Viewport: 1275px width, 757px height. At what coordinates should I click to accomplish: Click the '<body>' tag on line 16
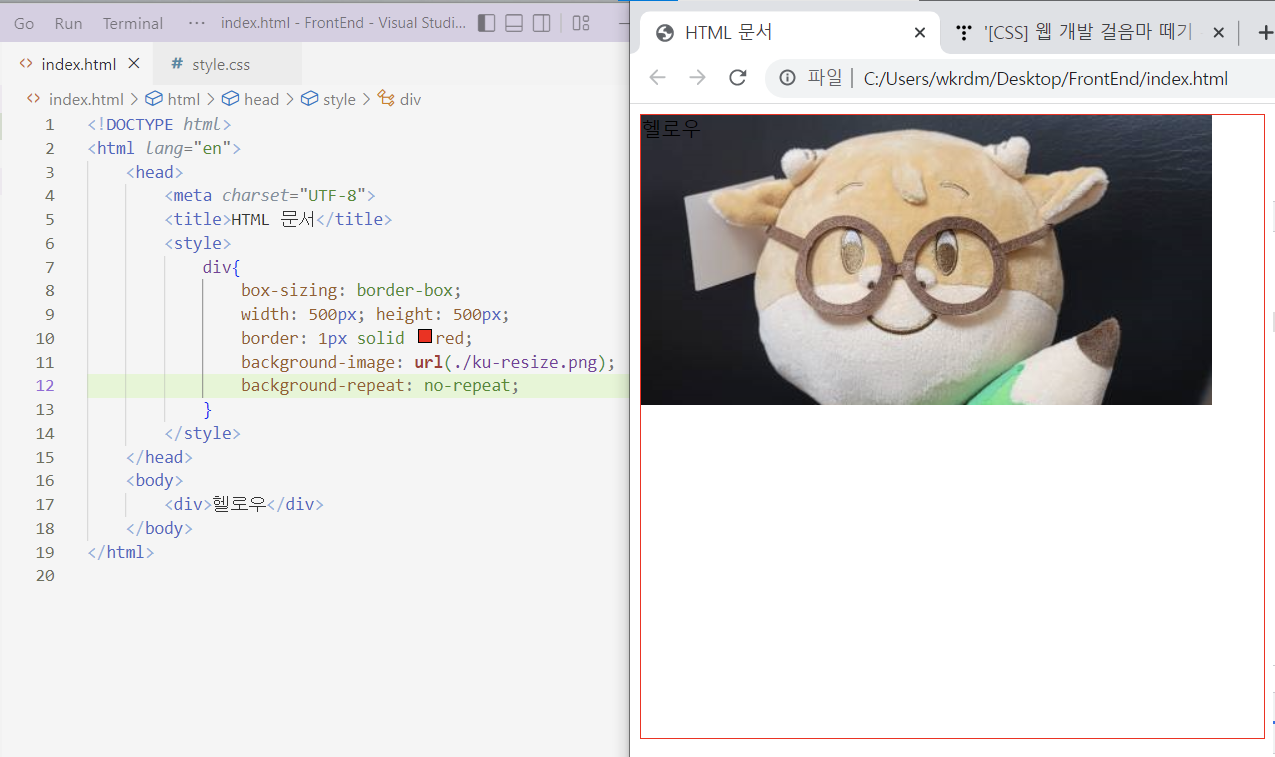pyautogui.click(x=154, y=480)
